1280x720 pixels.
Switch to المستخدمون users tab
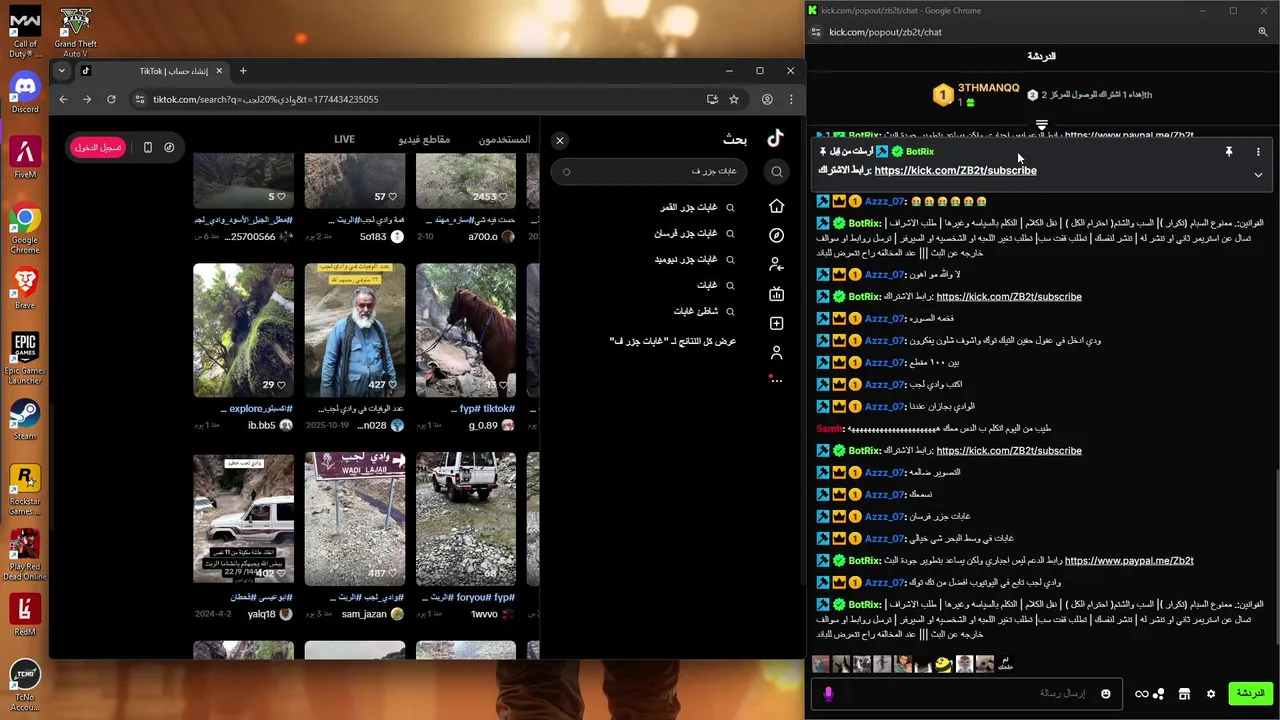click(x=504, y=139)
